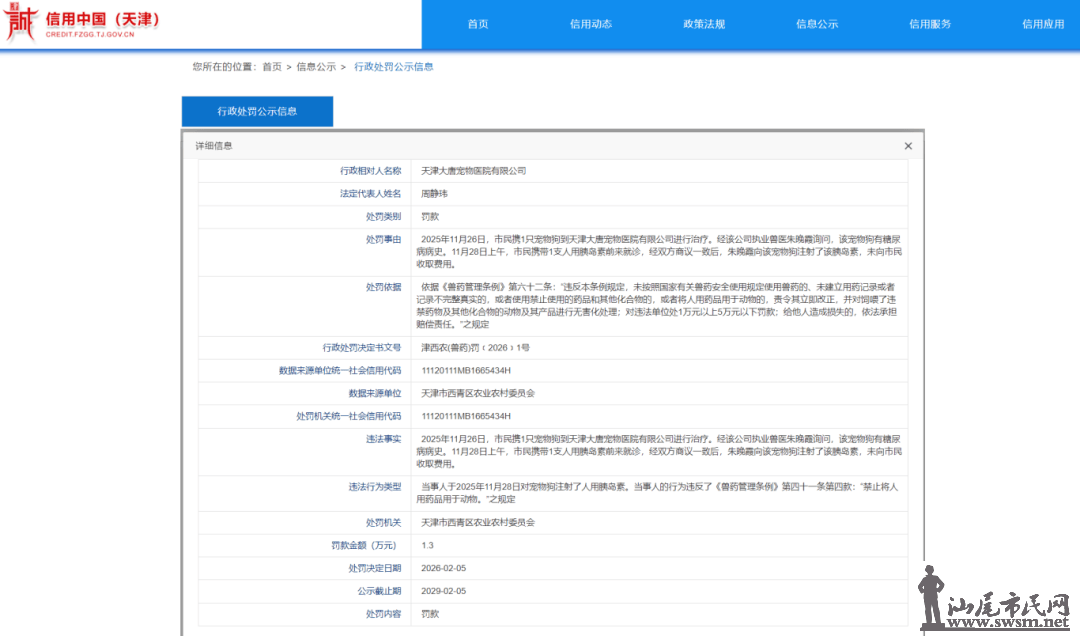Select 政策法规 in the top navigation
1080x636 pixels.
click(x=704, y=24)
